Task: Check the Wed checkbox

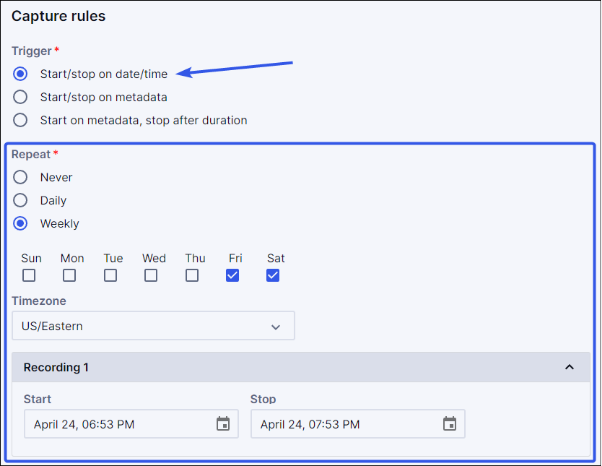Action: (x=151, y=275)
